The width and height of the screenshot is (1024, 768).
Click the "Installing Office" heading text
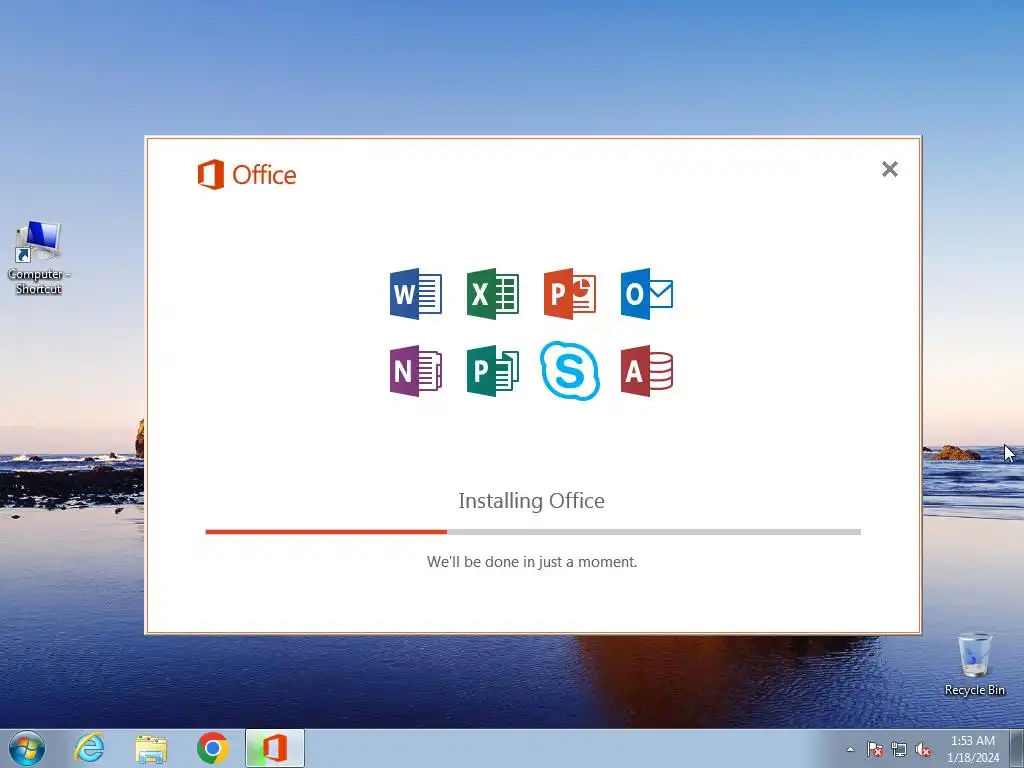point(532,501)
